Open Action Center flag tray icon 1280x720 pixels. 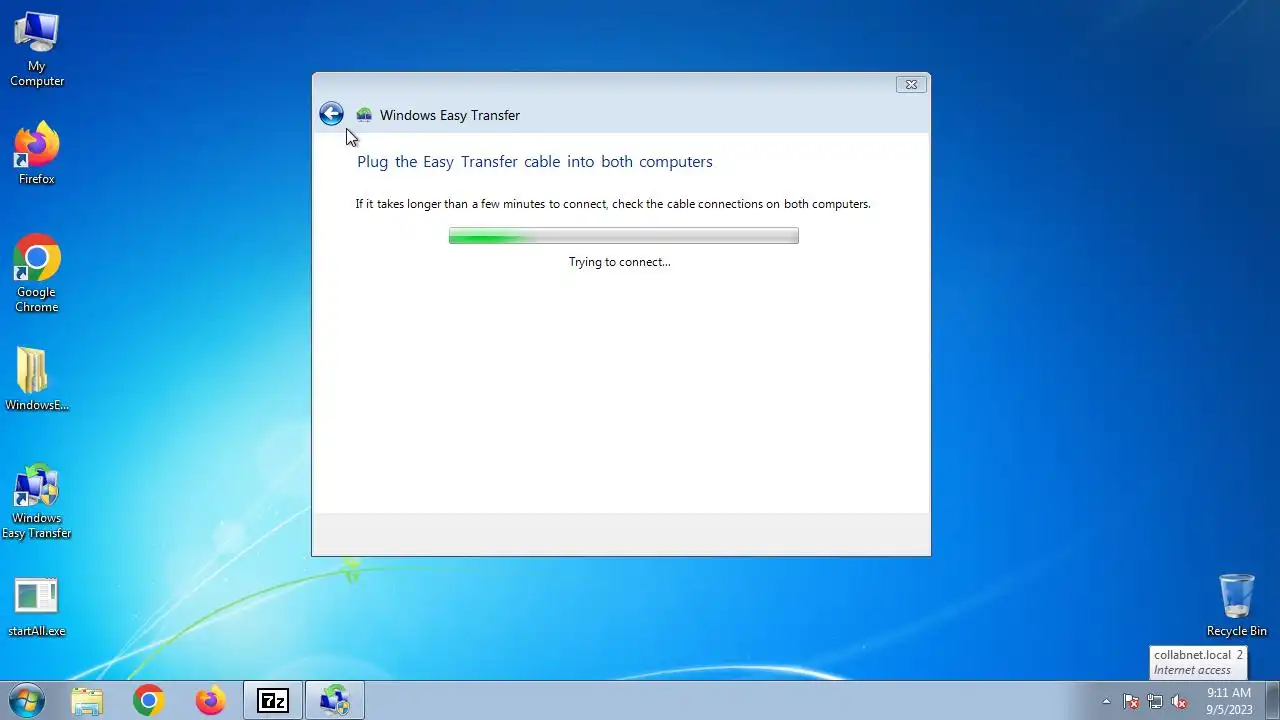coord(1131,701)
